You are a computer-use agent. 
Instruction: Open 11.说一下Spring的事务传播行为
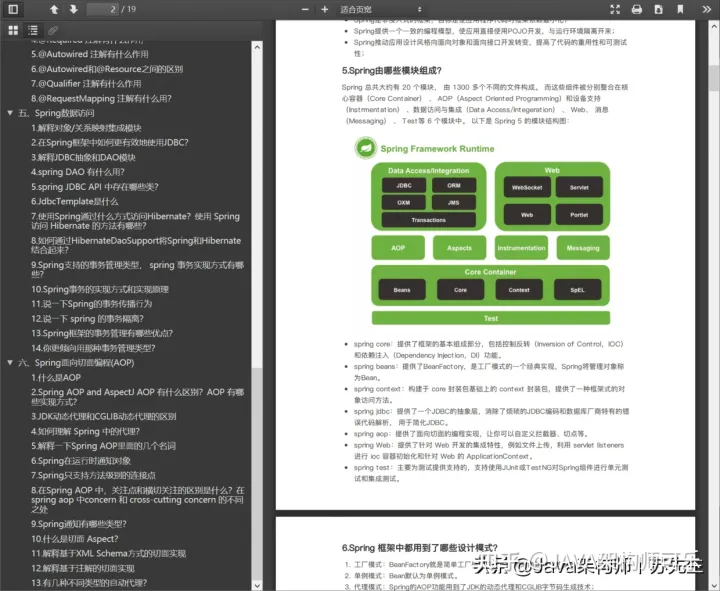pyautogui.click(x=91, y=304)
